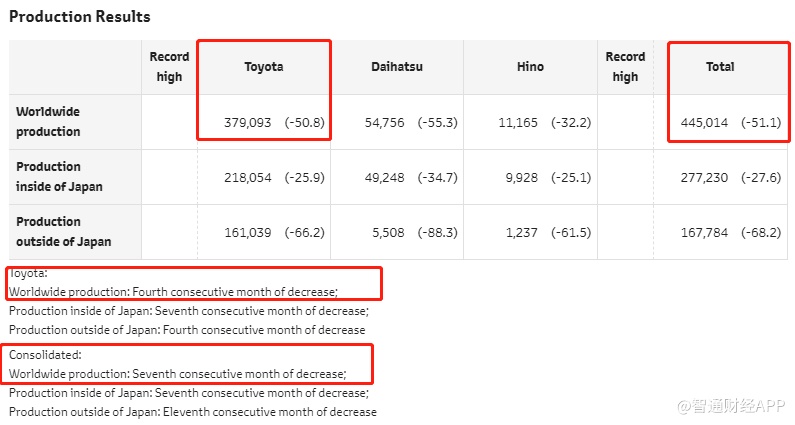Select the Consolidated label below the table

[x=45, y=355]
